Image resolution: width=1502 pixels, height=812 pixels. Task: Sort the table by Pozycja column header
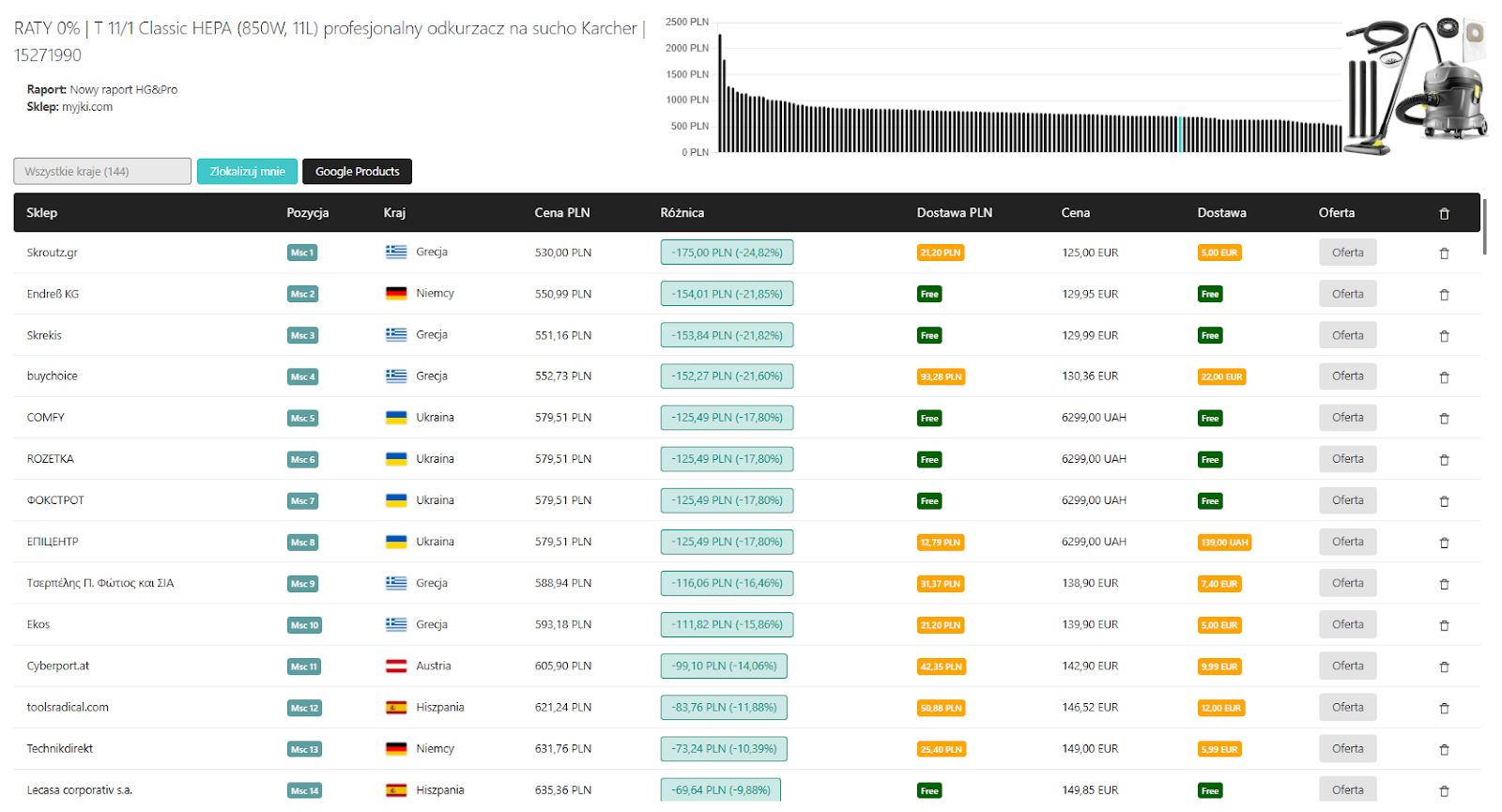tap(308, 213)
